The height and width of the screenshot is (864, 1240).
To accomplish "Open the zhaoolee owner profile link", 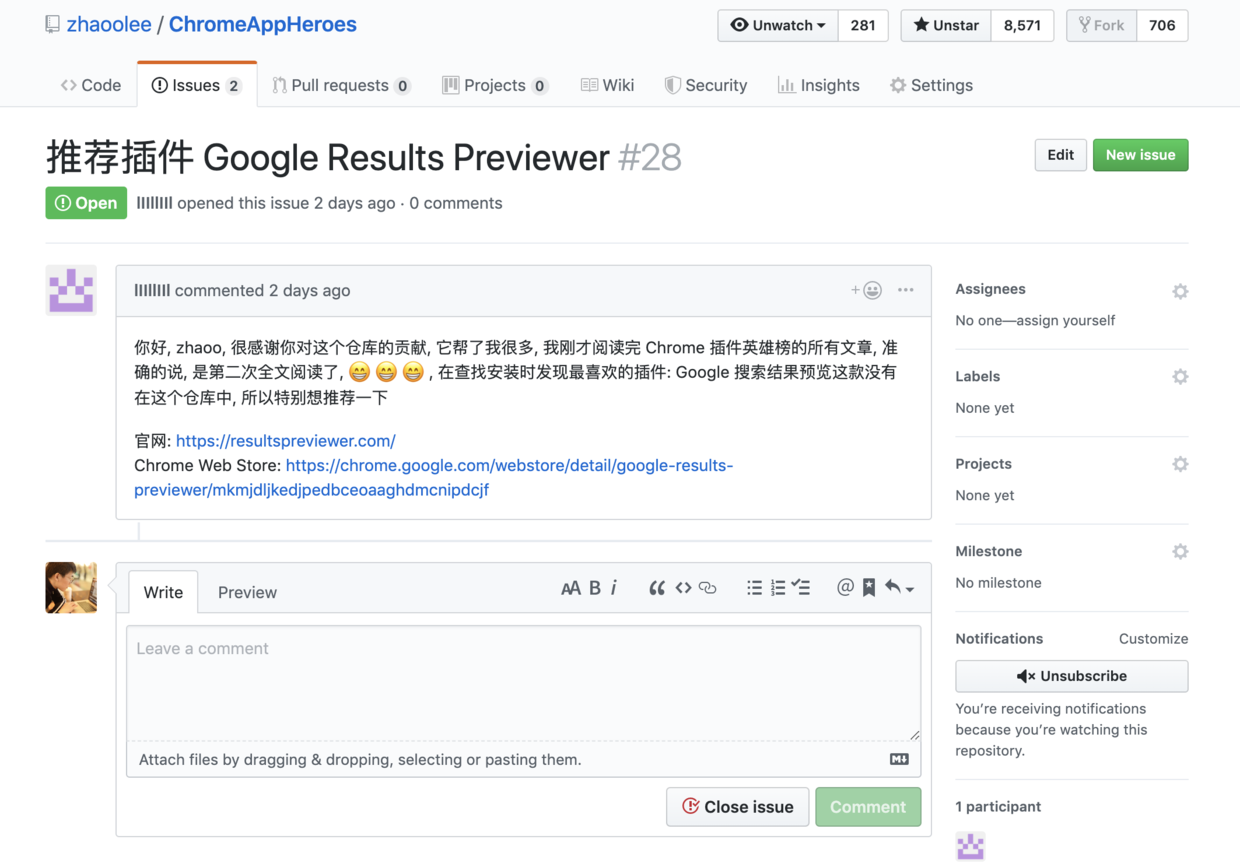I will tap(109, 25).
